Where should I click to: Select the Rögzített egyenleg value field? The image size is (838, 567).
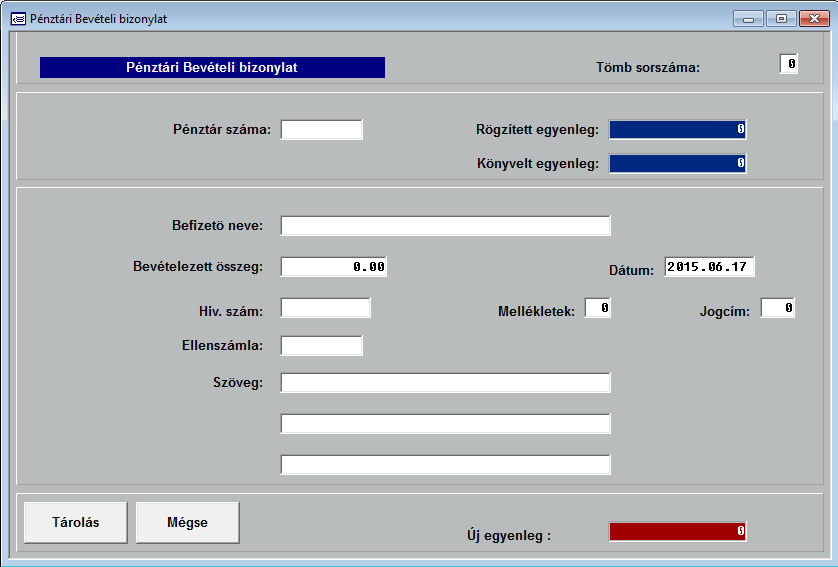pyautogui.click(x=678, y=129)
